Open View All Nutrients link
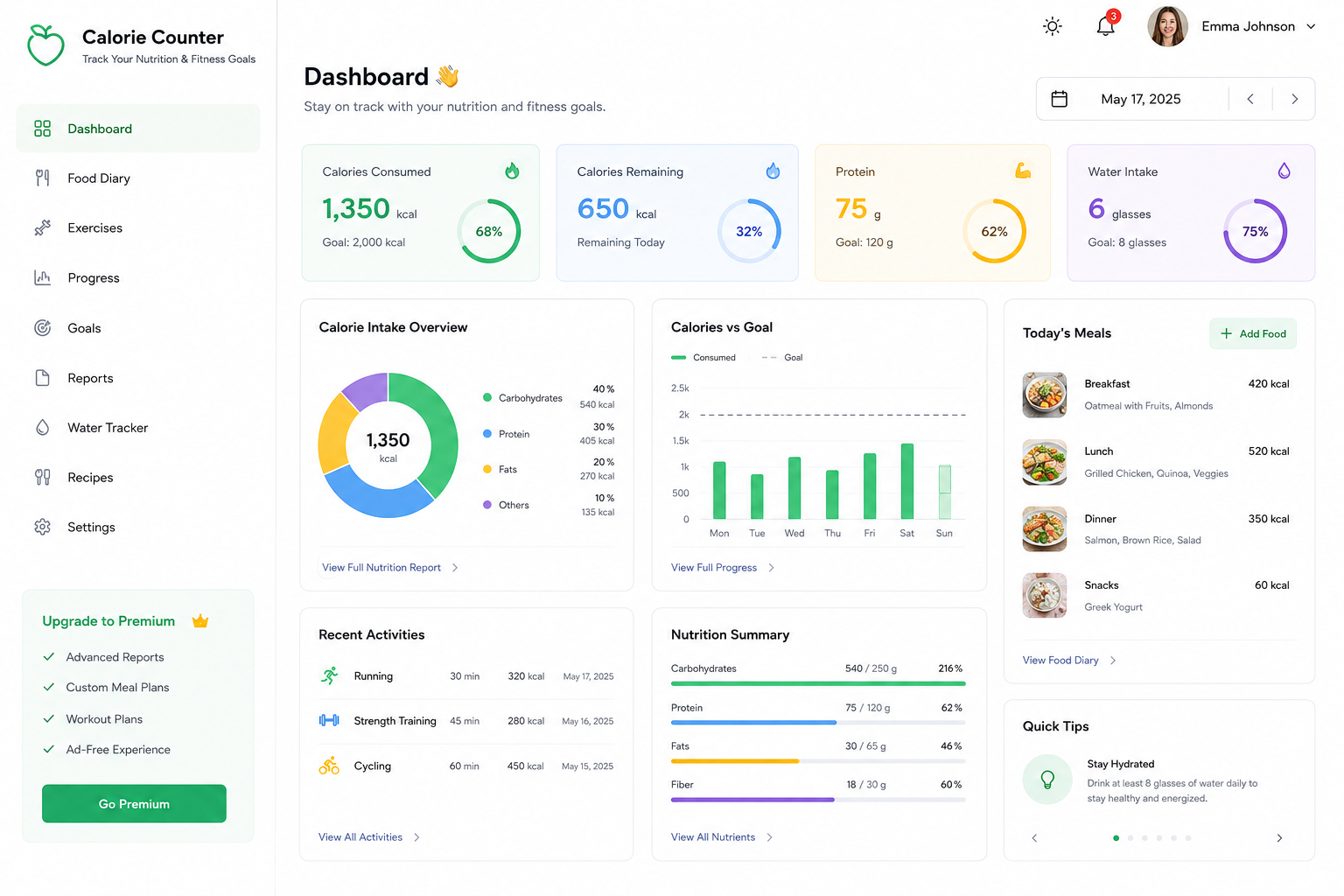The image size is (1344, 896). pyautogui.click(x=722, y=836)
